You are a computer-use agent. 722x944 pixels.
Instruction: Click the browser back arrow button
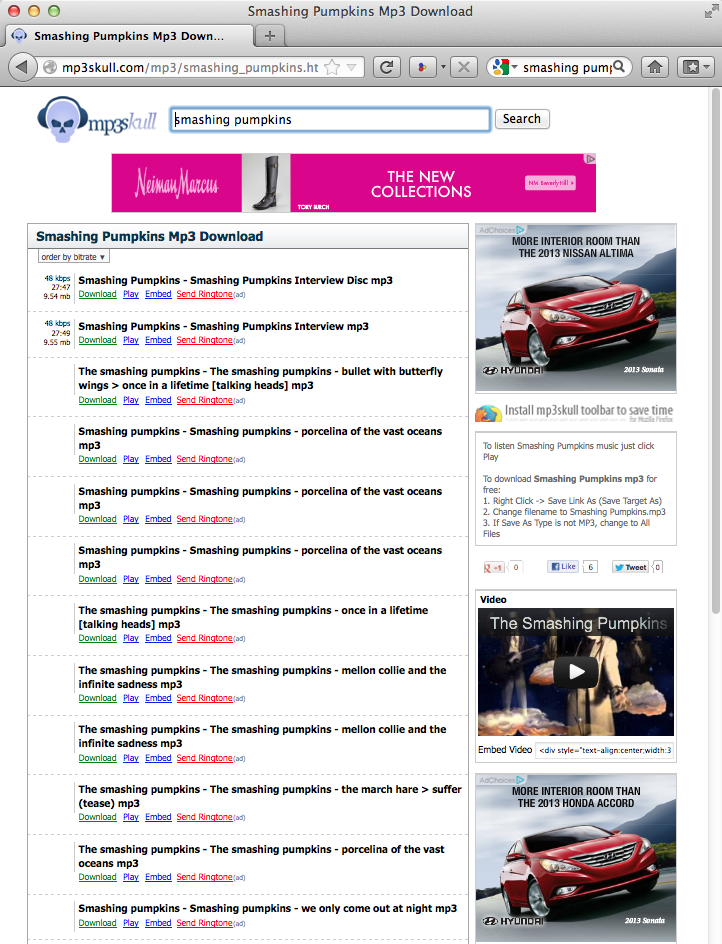pyautogui.click(x=21, y=67)
